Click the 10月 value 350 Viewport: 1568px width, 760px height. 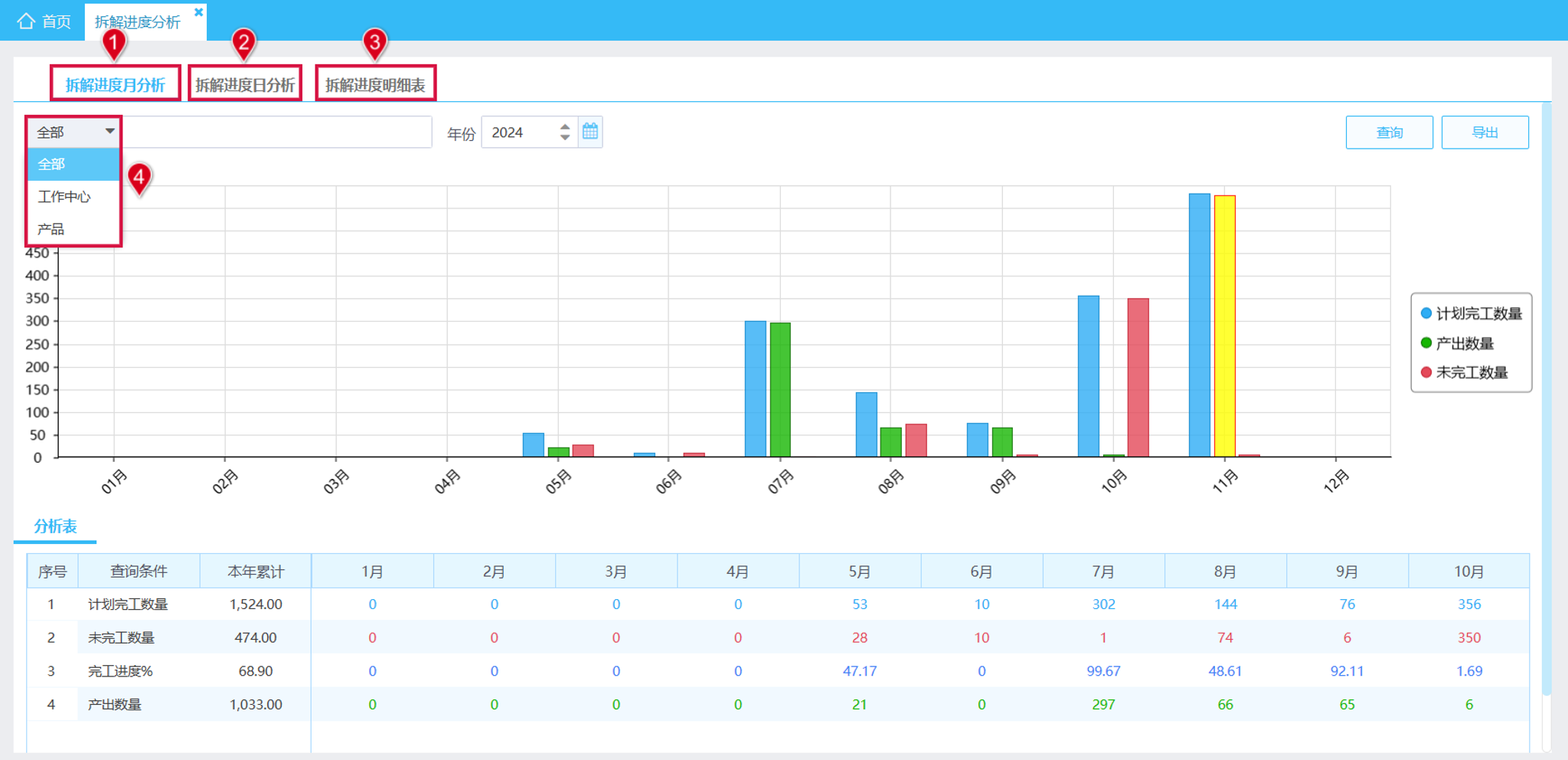pyautogui.click(x=1468, y=637)
